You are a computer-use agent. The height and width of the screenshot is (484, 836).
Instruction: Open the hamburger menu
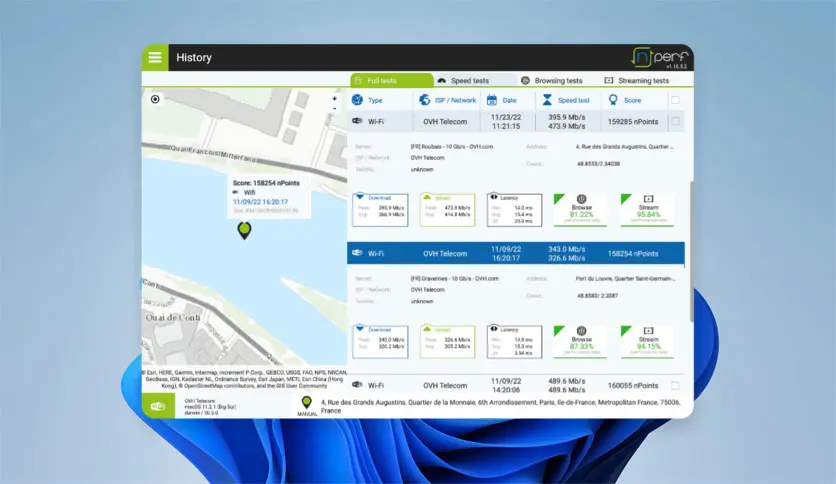tap(155, 58)
